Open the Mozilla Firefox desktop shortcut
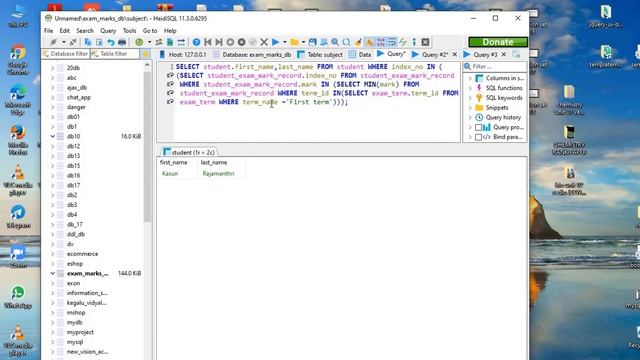 [x=18, y=140]
